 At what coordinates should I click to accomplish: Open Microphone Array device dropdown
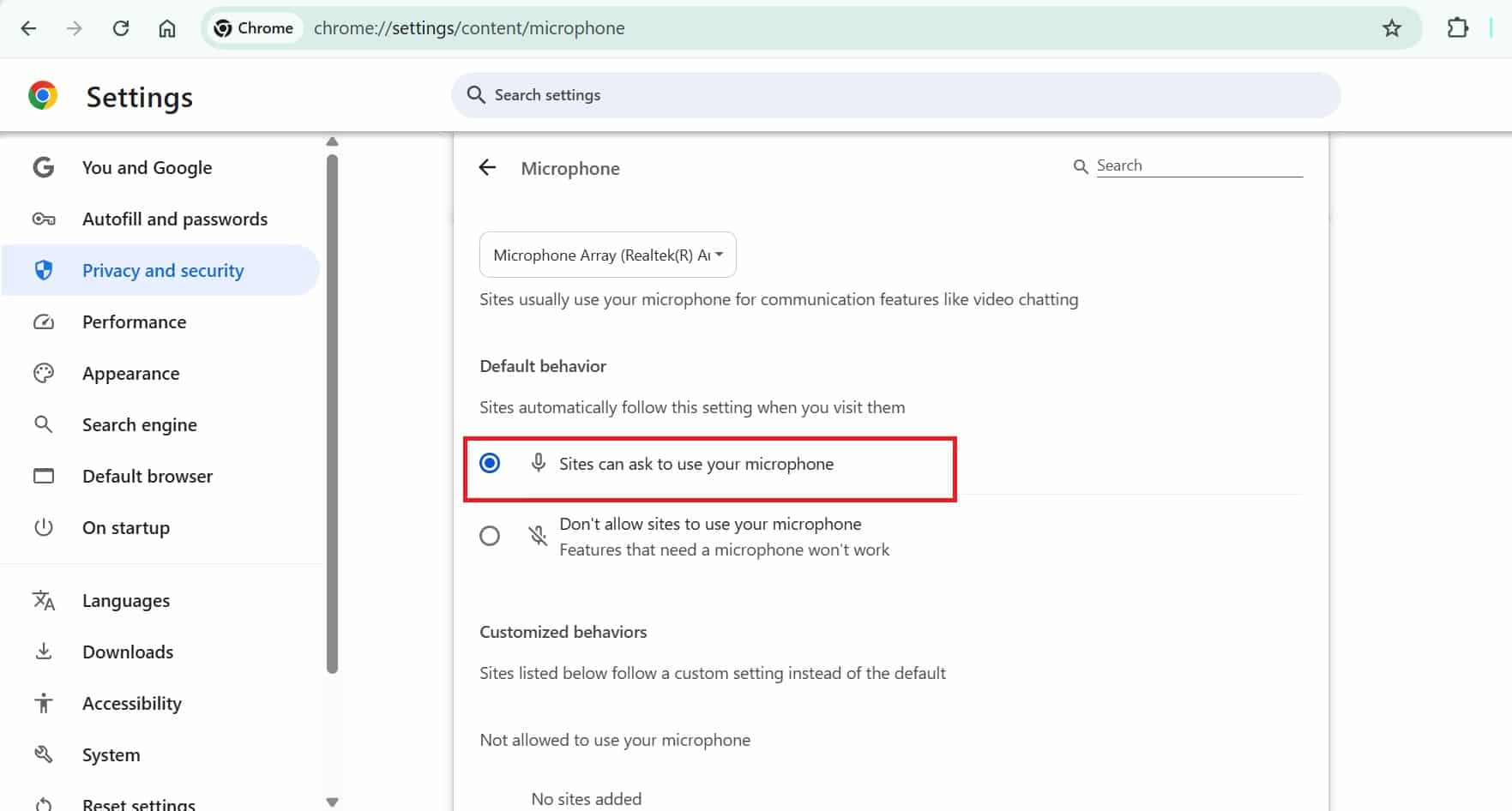point(607,255)
